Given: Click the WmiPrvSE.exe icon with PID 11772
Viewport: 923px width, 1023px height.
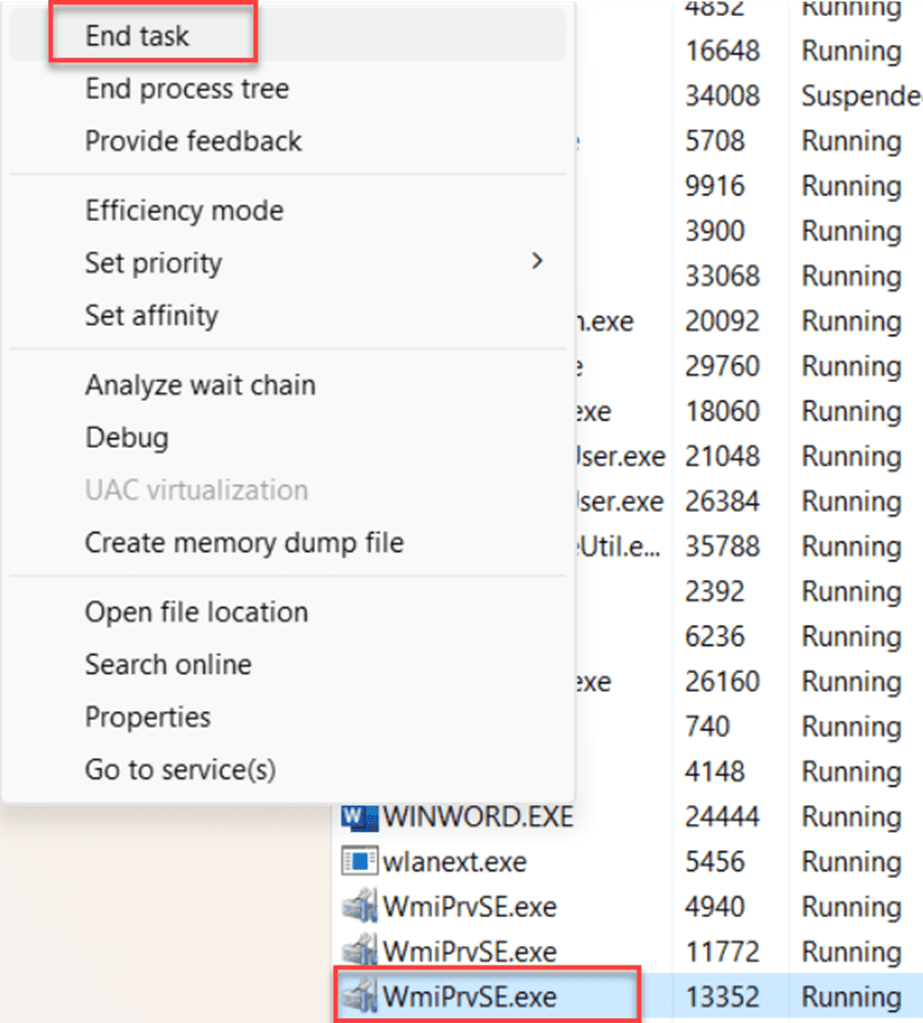Looking at the screenshot, I should 358,951.
